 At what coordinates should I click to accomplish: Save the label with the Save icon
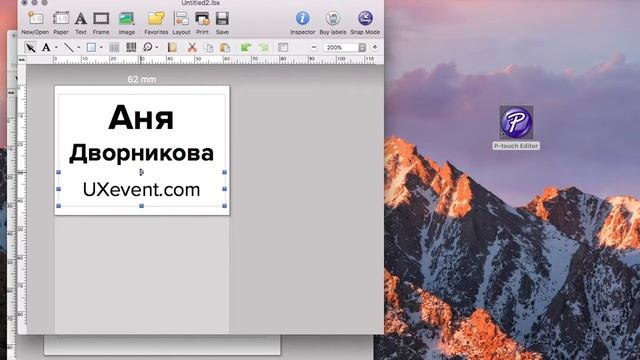(x=222, y=19)
